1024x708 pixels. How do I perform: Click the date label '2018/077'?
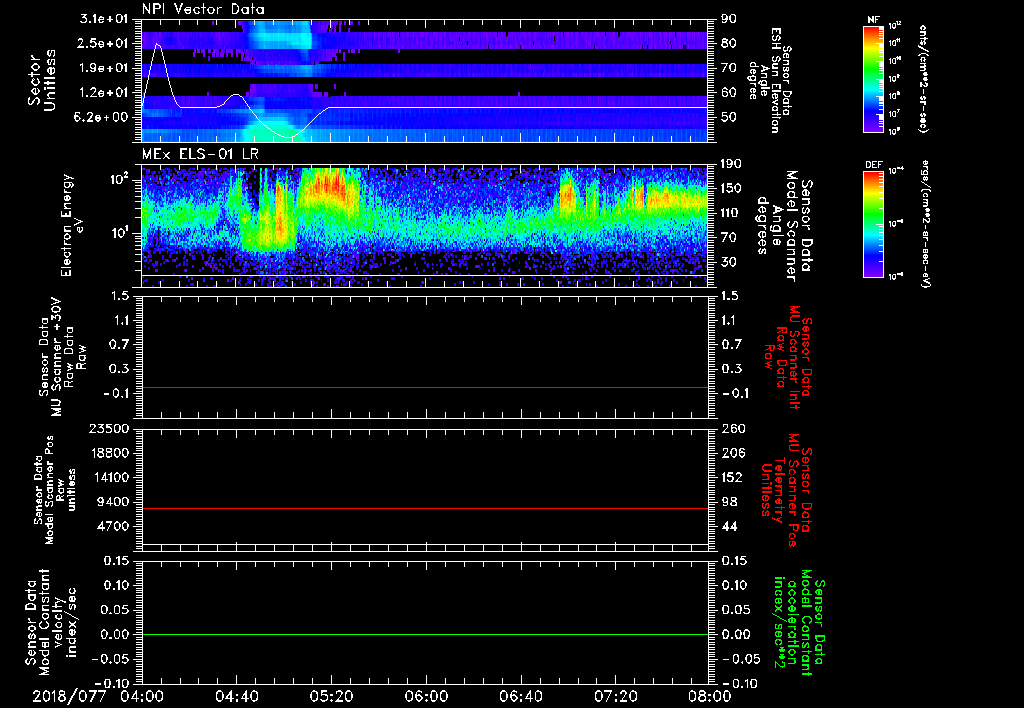pos(69,696)
